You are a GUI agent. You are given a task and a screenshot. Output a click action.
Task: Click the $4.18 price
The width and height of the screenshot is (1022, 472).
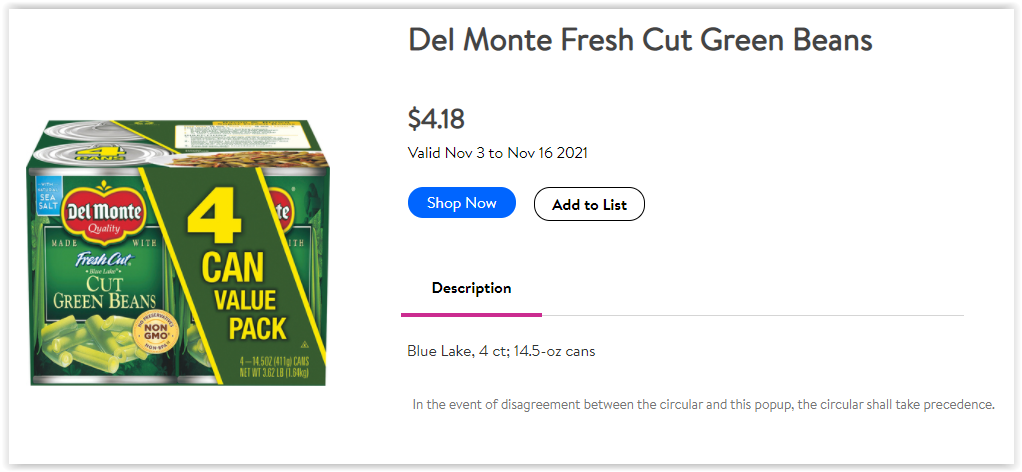click(436, 119)
